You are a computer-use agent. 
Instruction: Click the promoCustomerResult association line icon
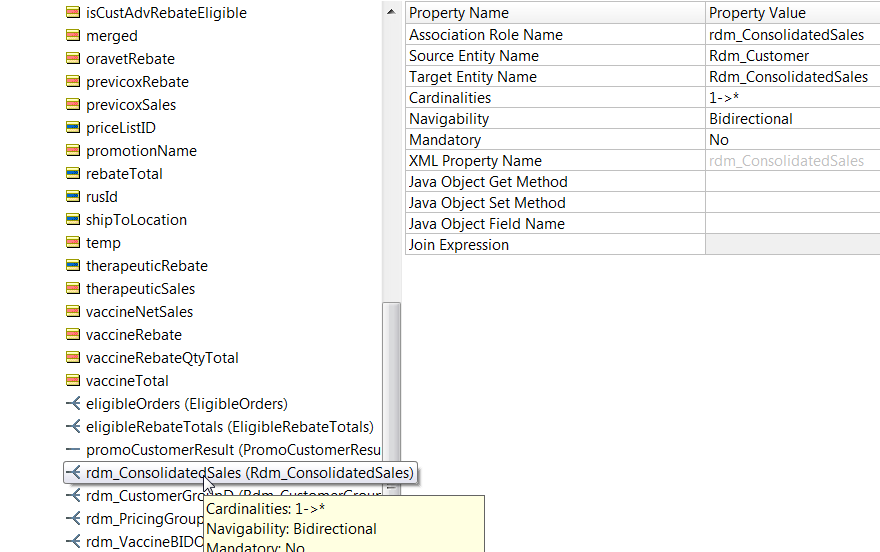tap(73, 449)
